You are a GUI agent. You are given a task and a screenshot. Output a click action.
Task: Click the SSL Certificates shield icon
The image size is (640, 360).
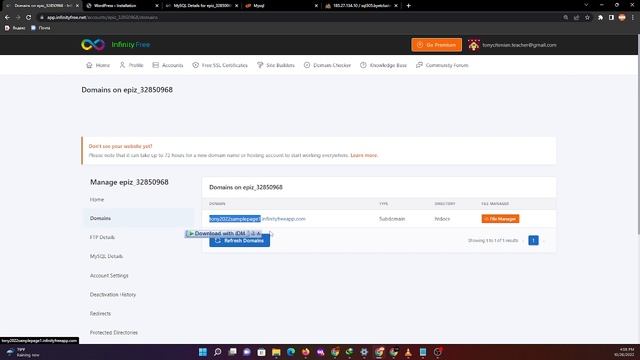pos(195,65)
